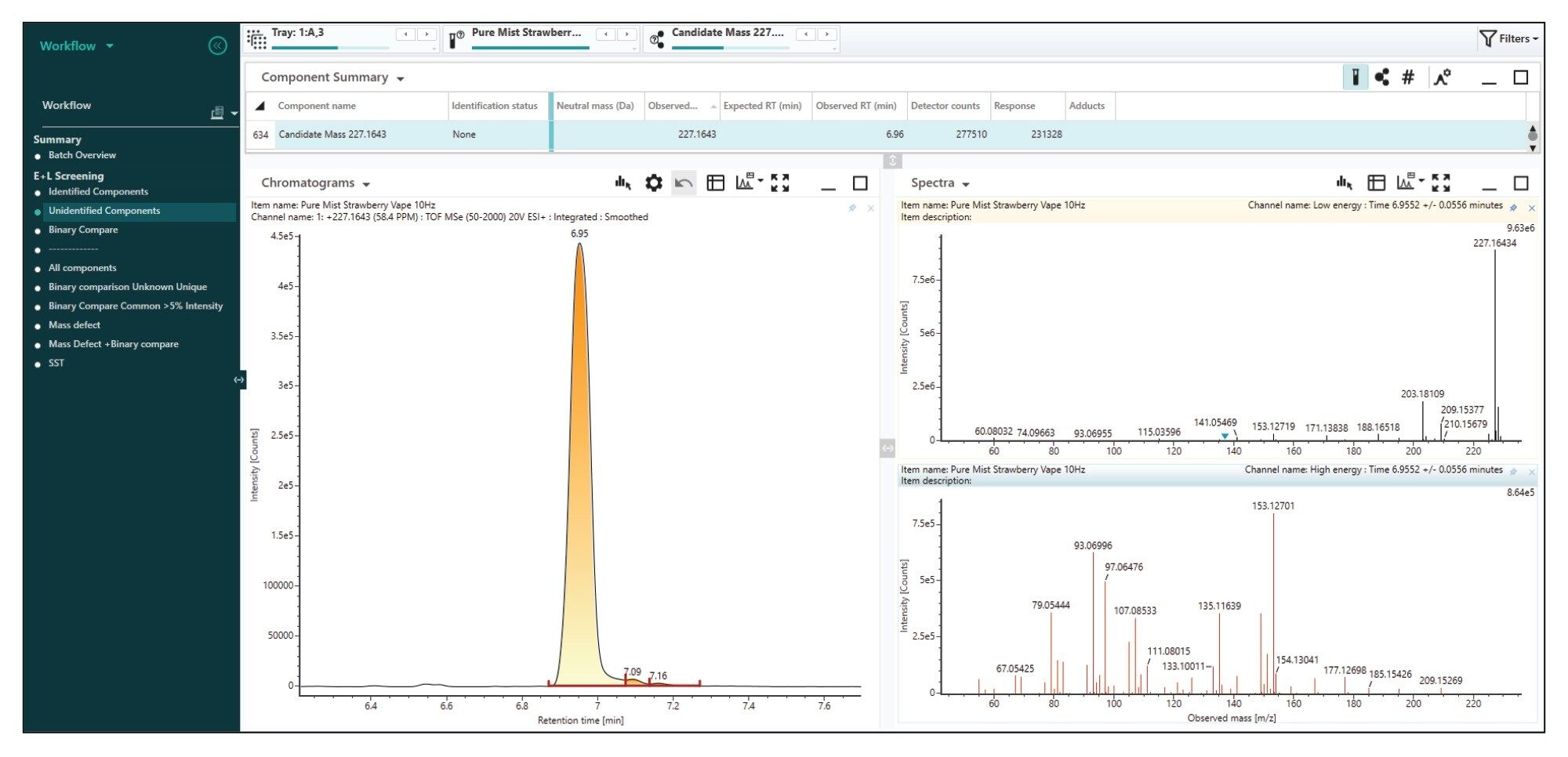Maximize the Chromatograms panel
Image resolution: width=1568 pixels, height=757 pixels.
[x=860, y=183]
